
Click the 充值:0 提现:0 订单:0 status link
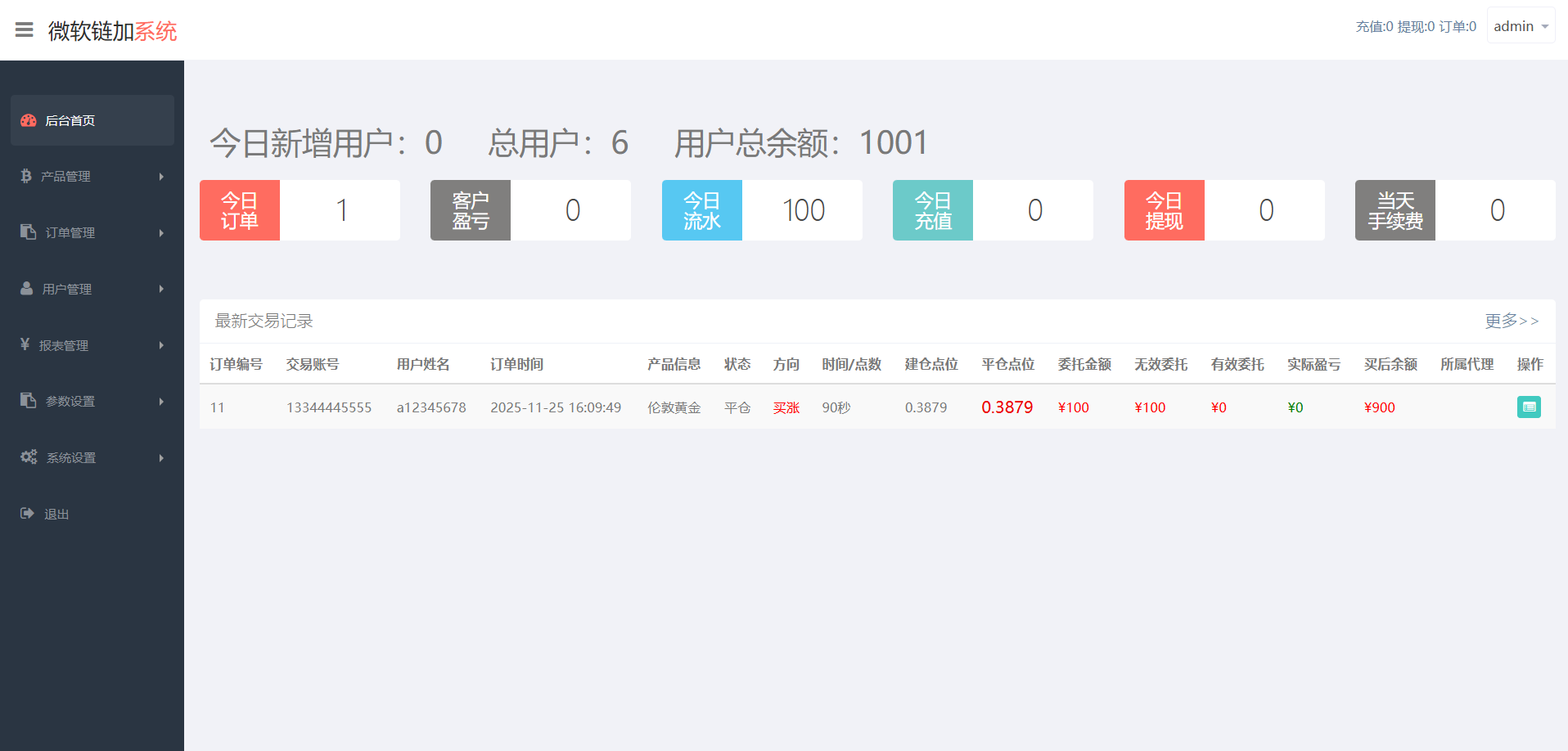[x=1416, y=26]
